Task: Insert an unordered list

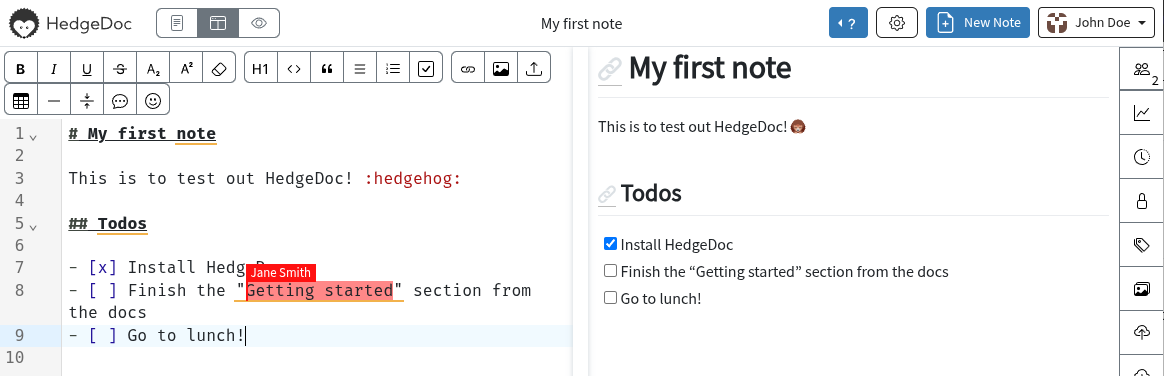Action: point(359,69)
